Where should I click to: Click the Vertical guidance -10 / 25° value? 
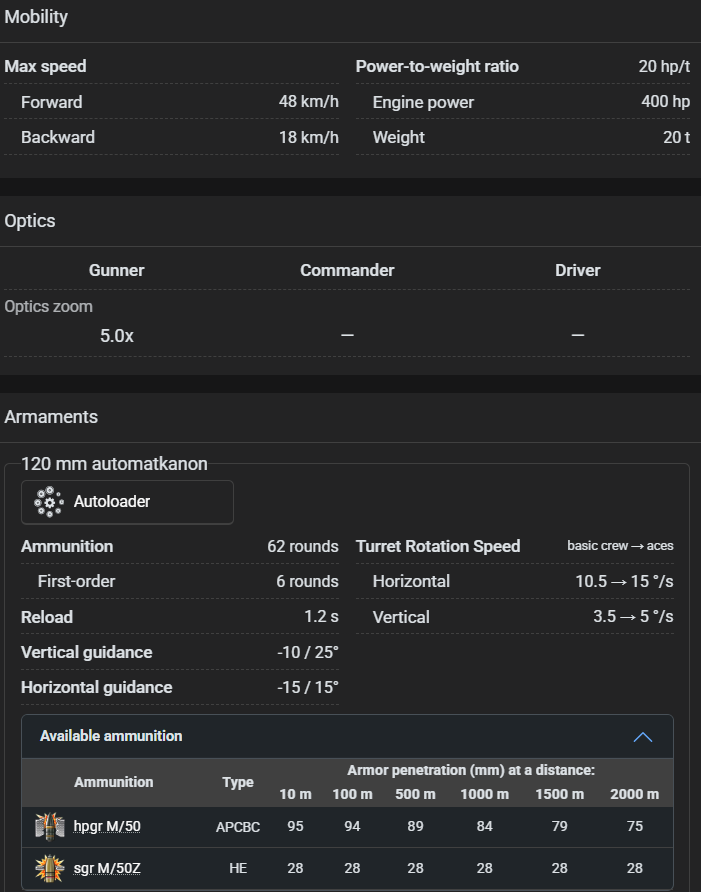tap(308, 653)
